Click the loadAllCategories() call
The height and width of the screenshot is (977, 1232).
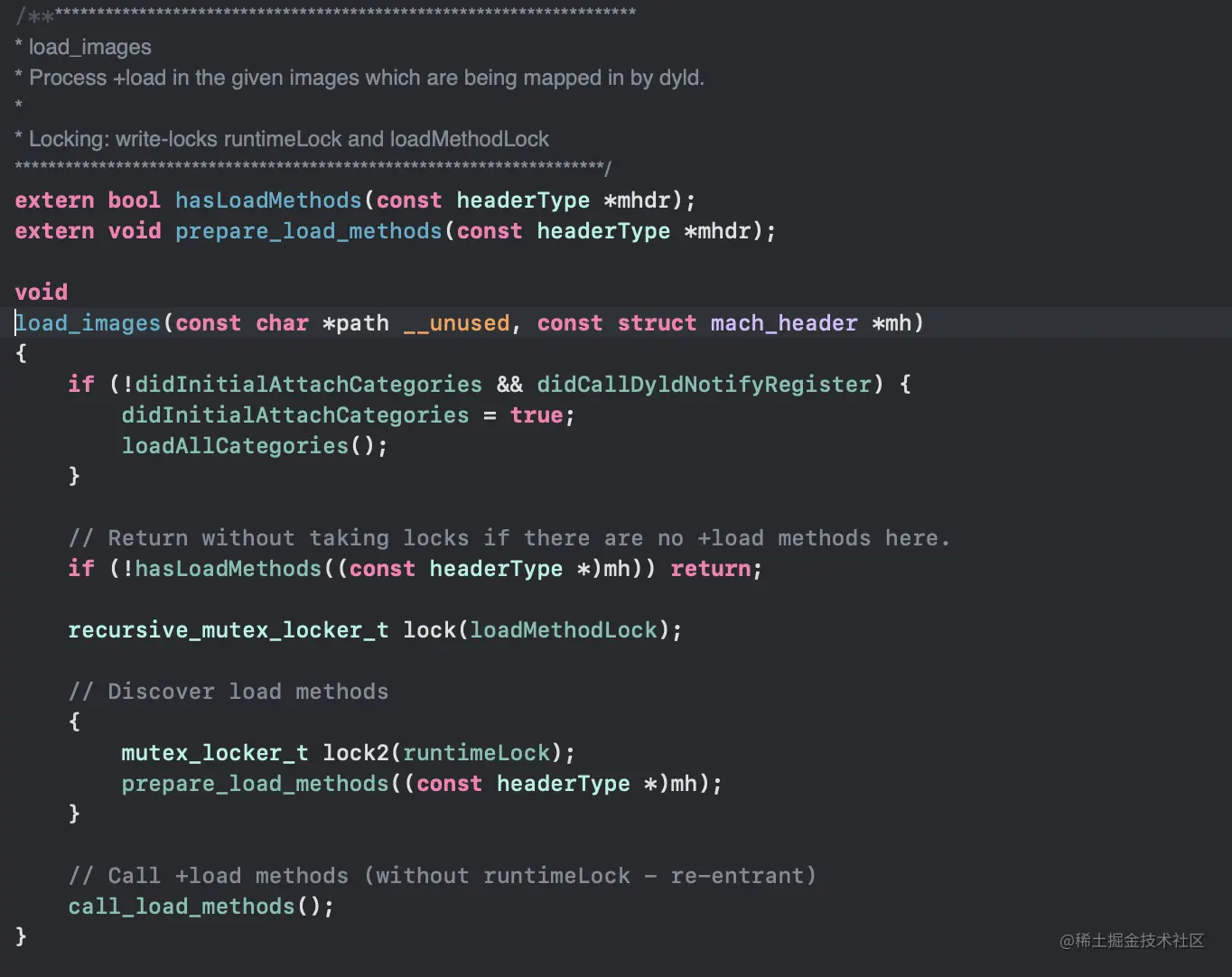pyautogui.click(x=255, y=446)
